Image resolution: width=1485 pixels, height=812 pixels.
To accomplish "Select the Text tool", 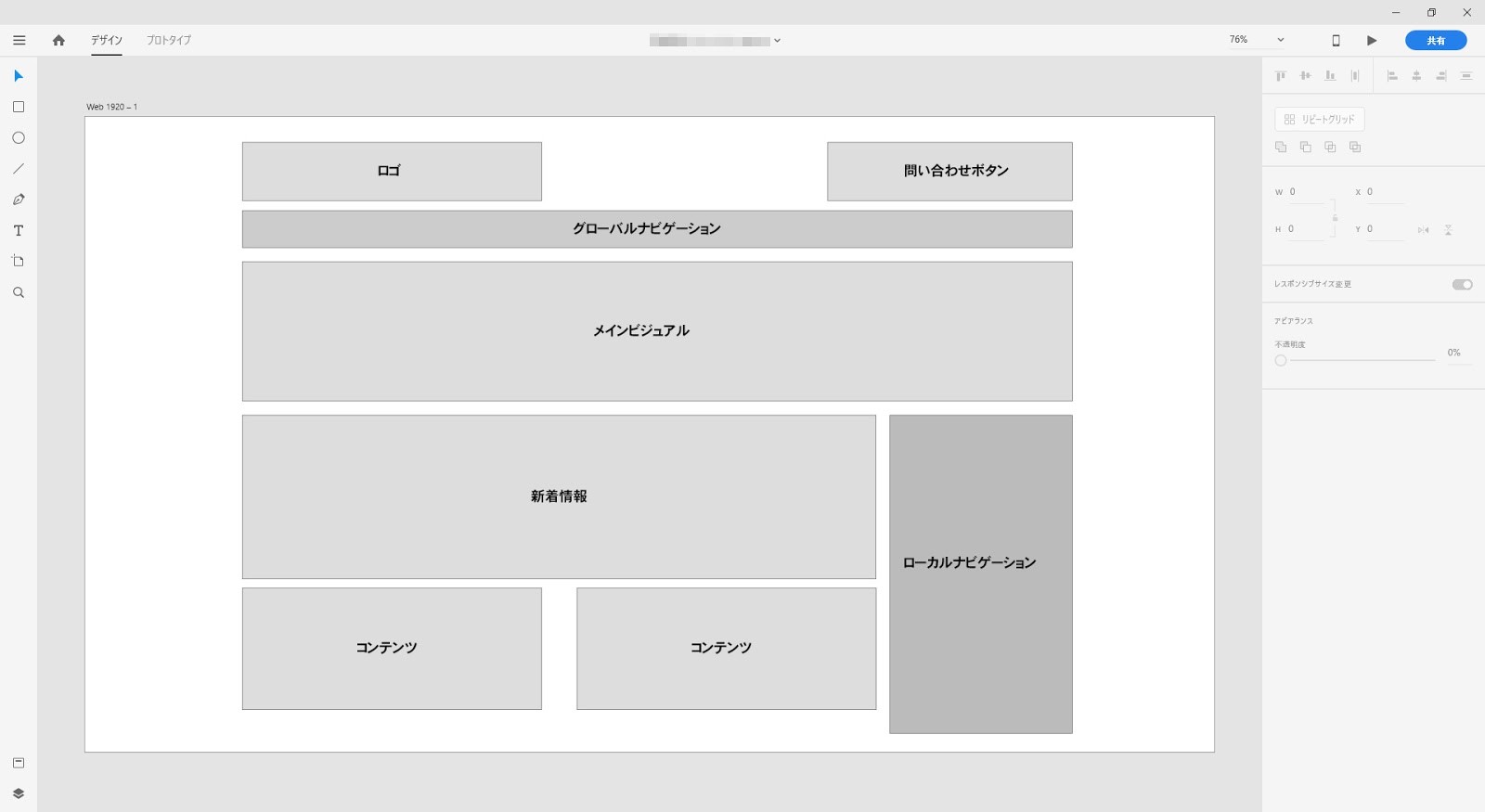I will click(18, 230).
